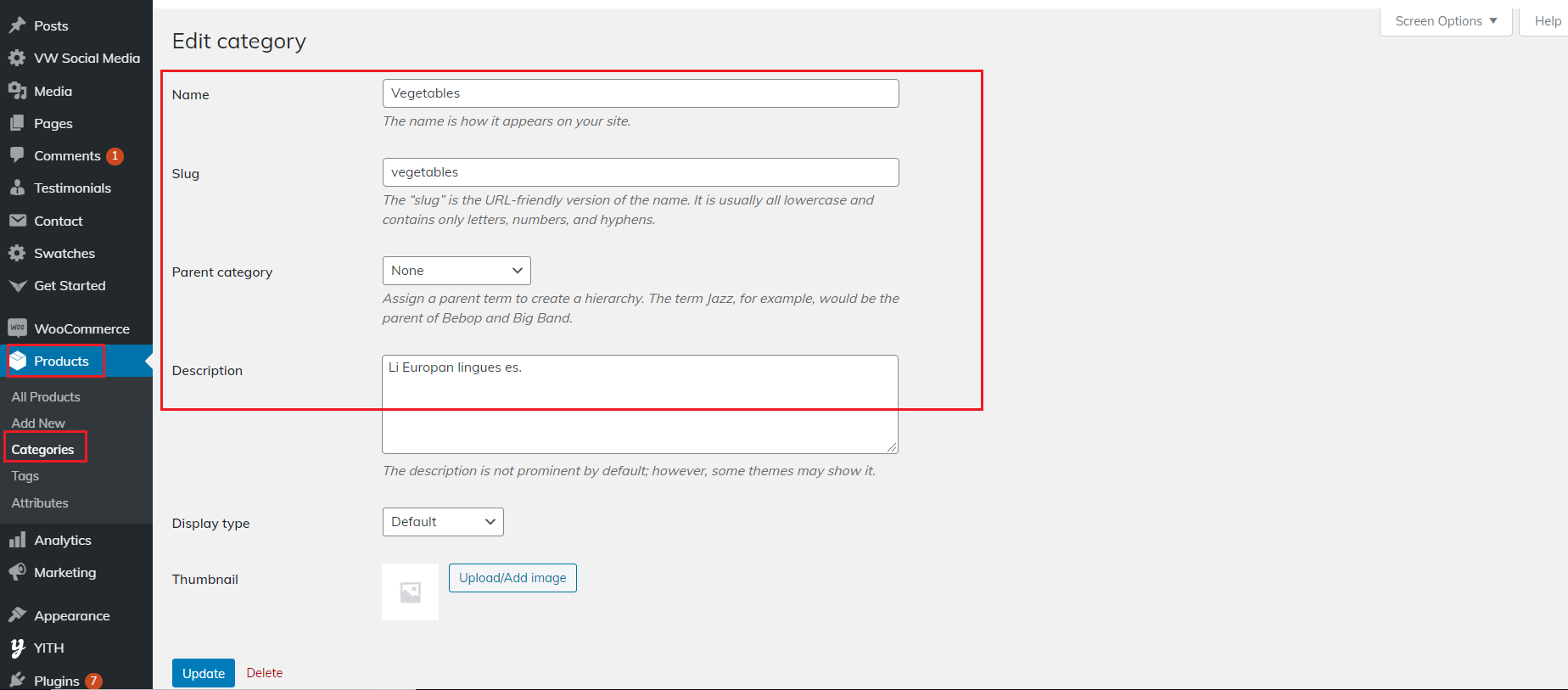Click the Delete category link
The image size is (1568, 690).
[x=265, y=673]
